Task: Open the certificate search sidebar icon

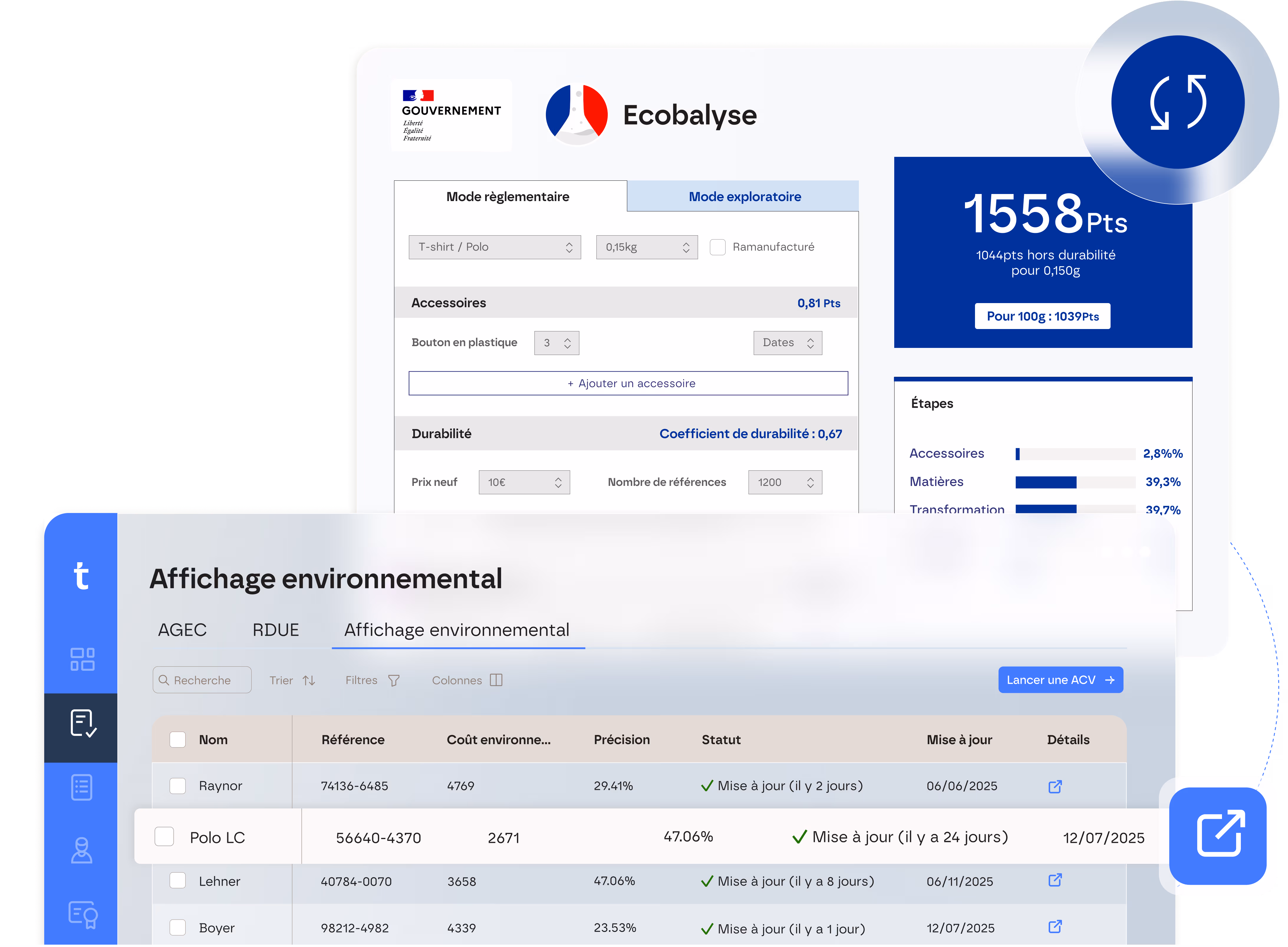Action: [x=83, y=914]
